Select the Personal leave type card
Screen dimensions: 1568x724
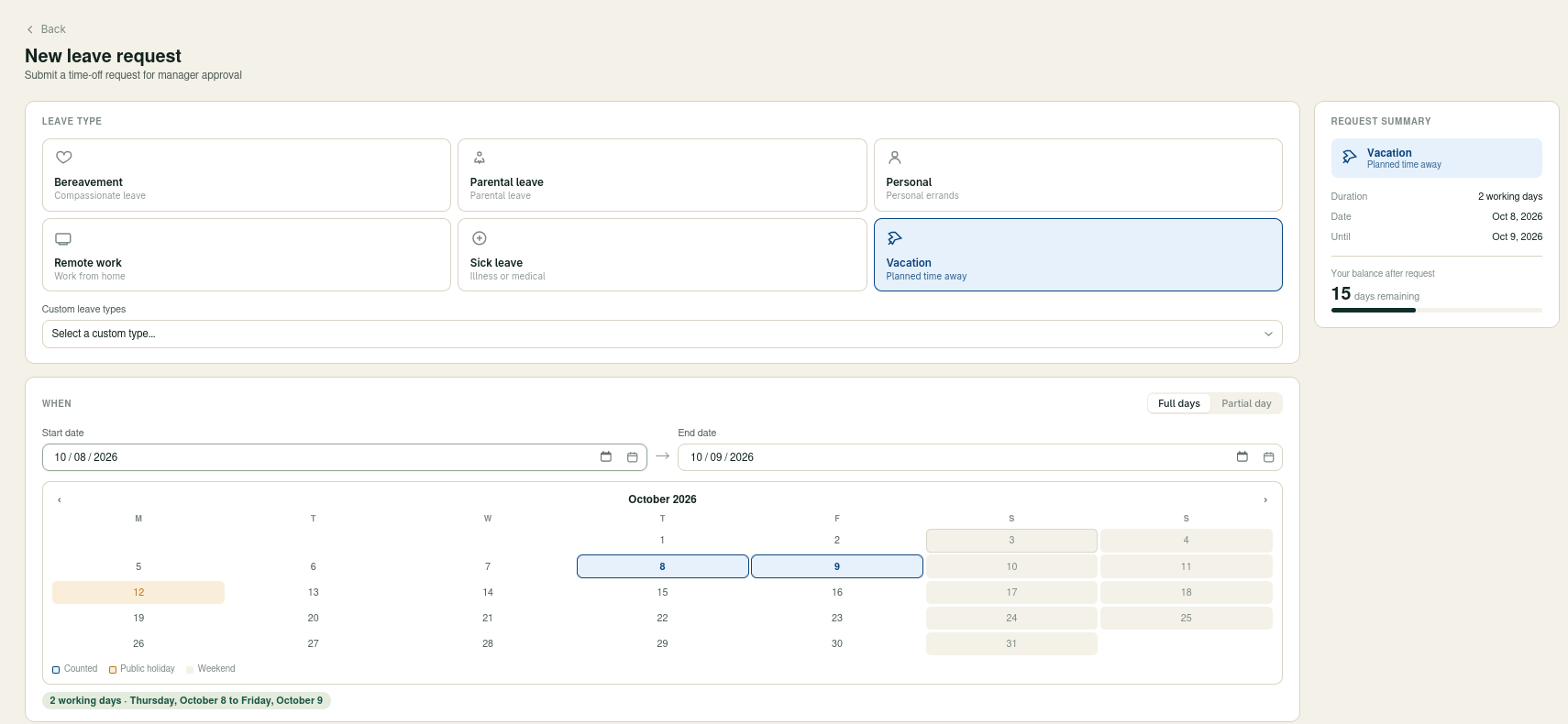coord(1078,175)
